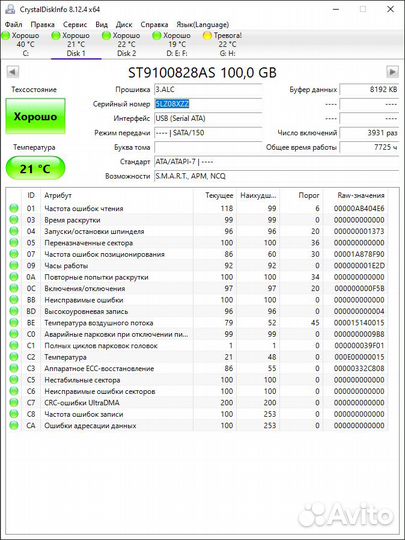Screen dimensions: 405x540
Task: Click the status icon for Часы работы
Action: click(14, 266)
